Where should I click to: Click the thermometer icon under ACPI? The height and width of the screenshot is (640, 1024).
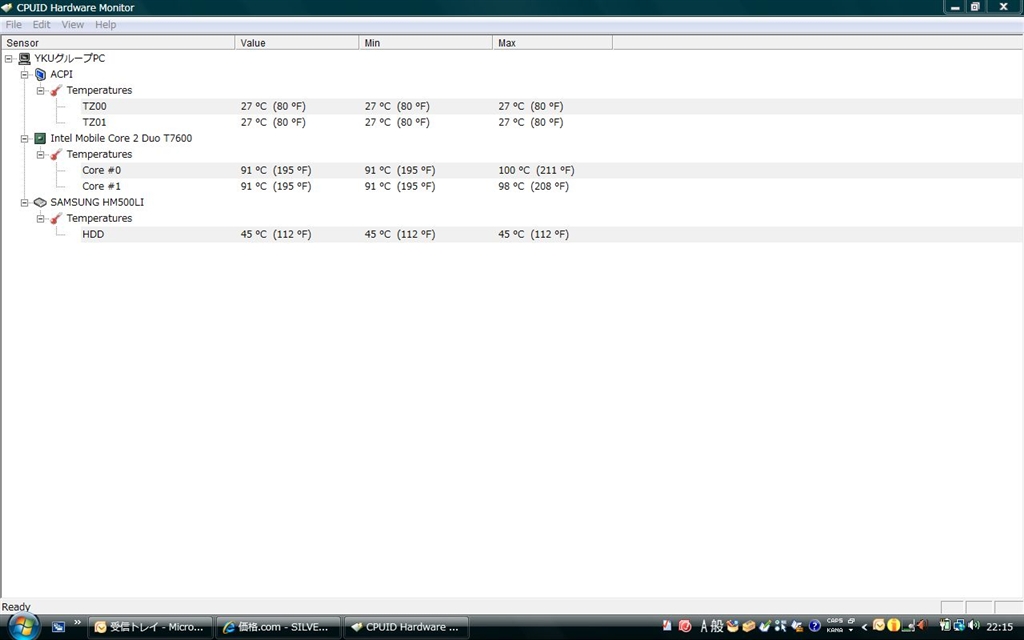click(56, 90)
